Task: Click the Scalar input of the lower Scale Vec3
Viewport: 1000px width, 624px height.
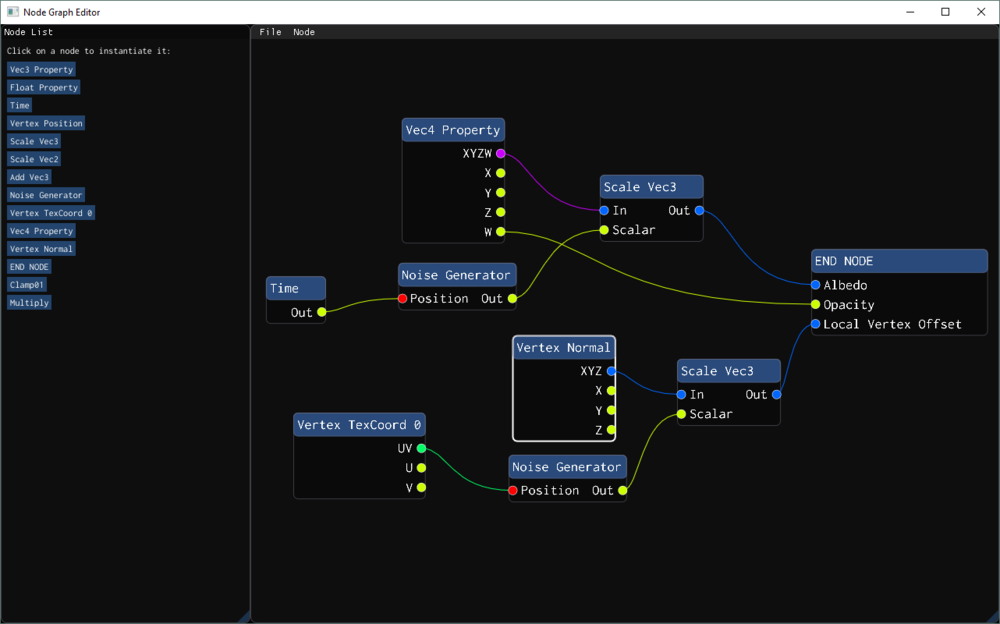Action: [680, 413]
